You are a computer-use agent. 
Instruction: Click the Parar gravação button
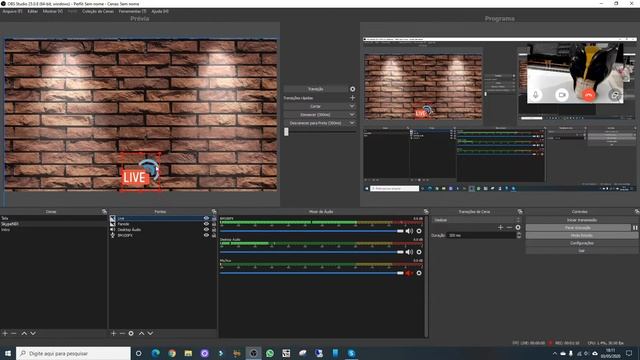pyautogui.click(x=578, y=228)
